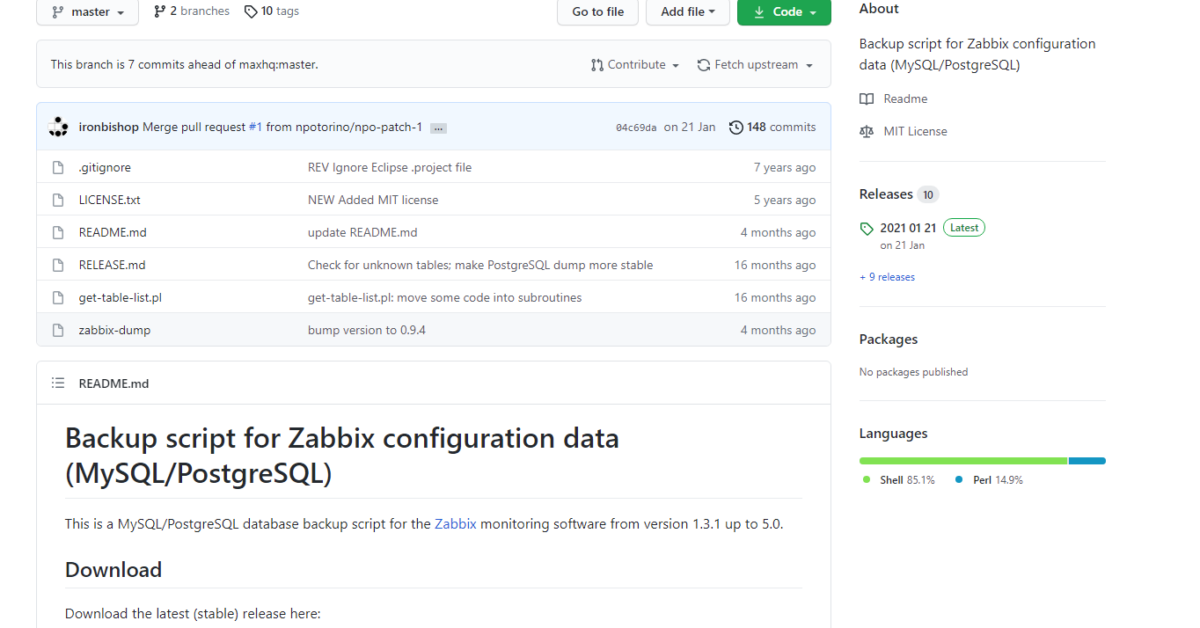The image size is (1200, 628).
Task: Click the MIT License scale icon
Action: pyautogui.click(x=866, y=131)
